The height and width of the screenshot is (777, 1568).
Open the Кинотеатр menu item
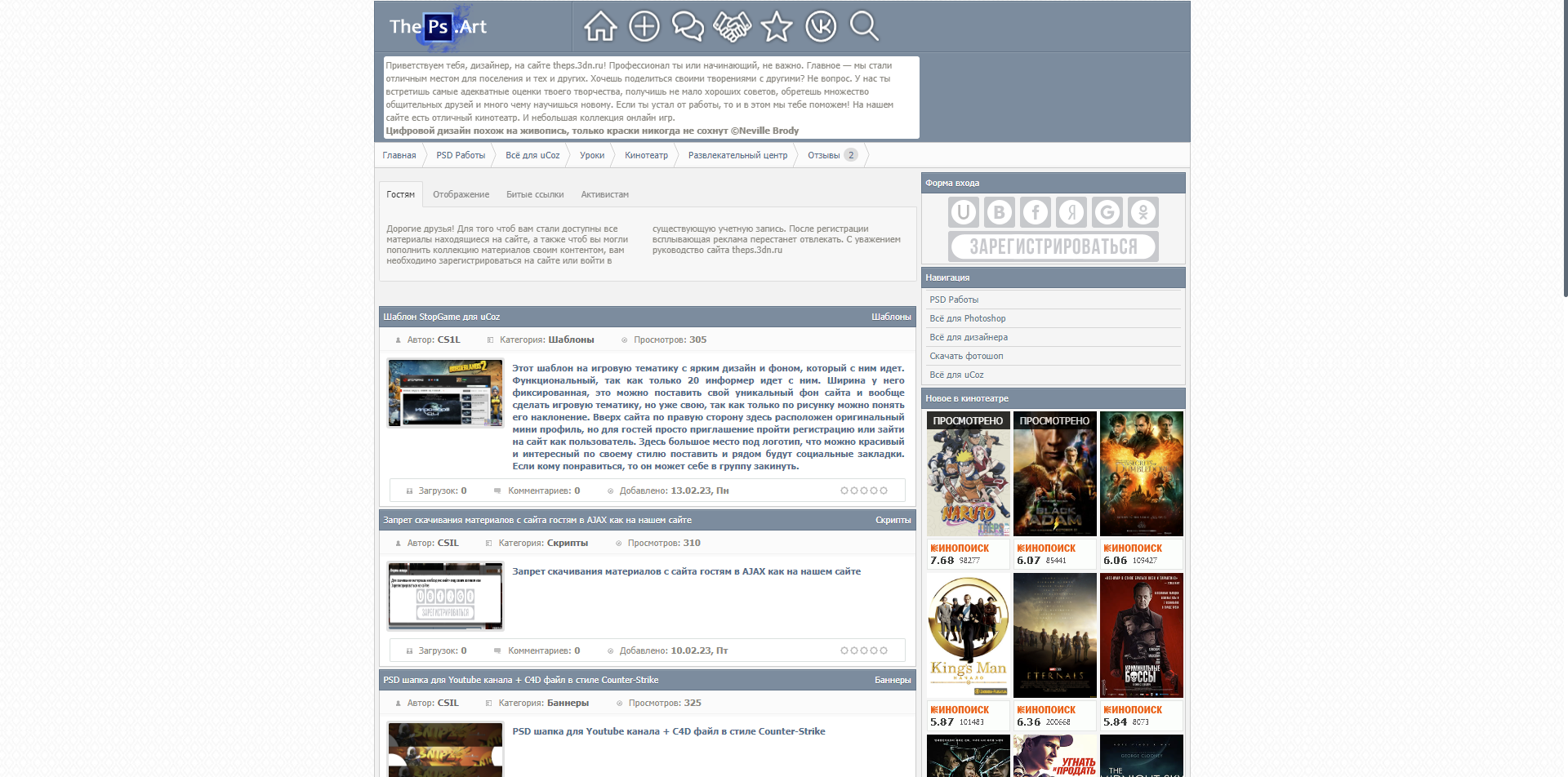(646, 155)
